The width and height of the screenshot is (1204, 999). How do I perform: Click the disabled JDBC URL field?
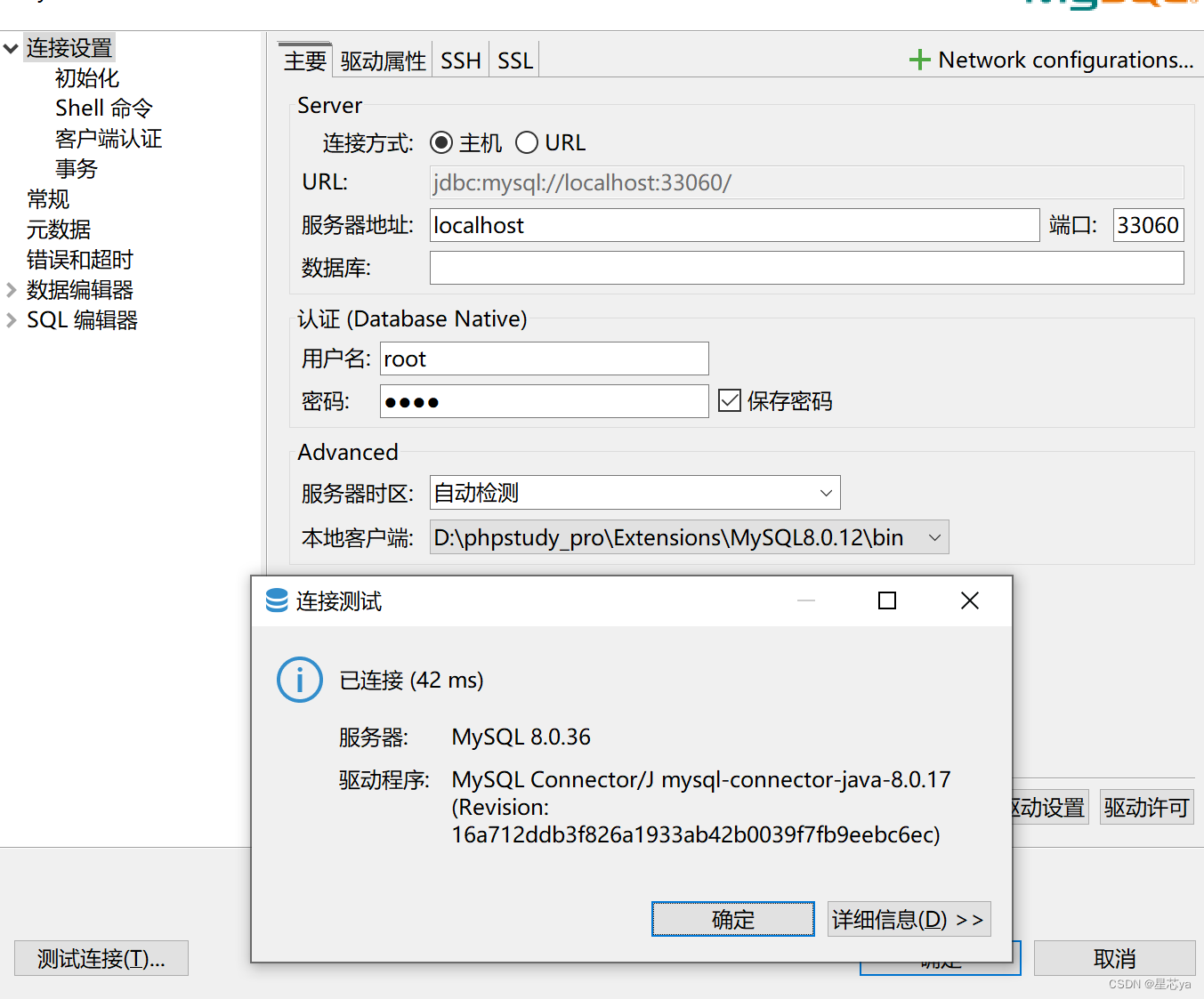tap(806, 182)
